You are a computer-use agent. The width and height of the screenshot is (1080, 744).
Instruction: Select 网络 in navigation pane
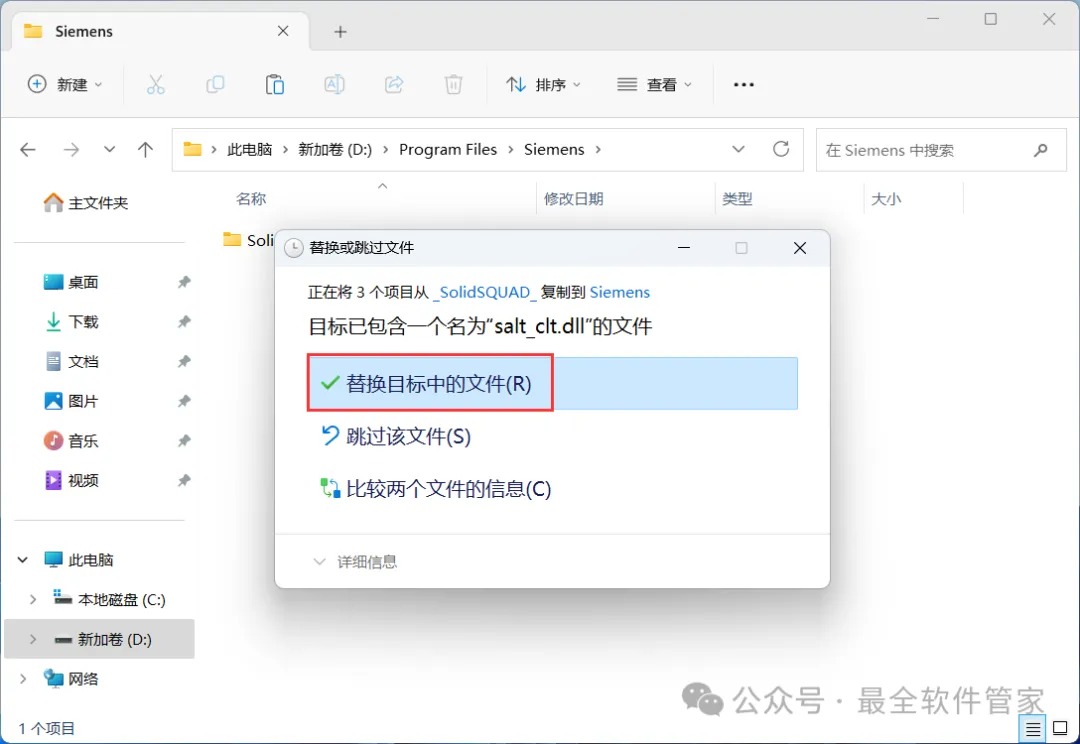72,679
